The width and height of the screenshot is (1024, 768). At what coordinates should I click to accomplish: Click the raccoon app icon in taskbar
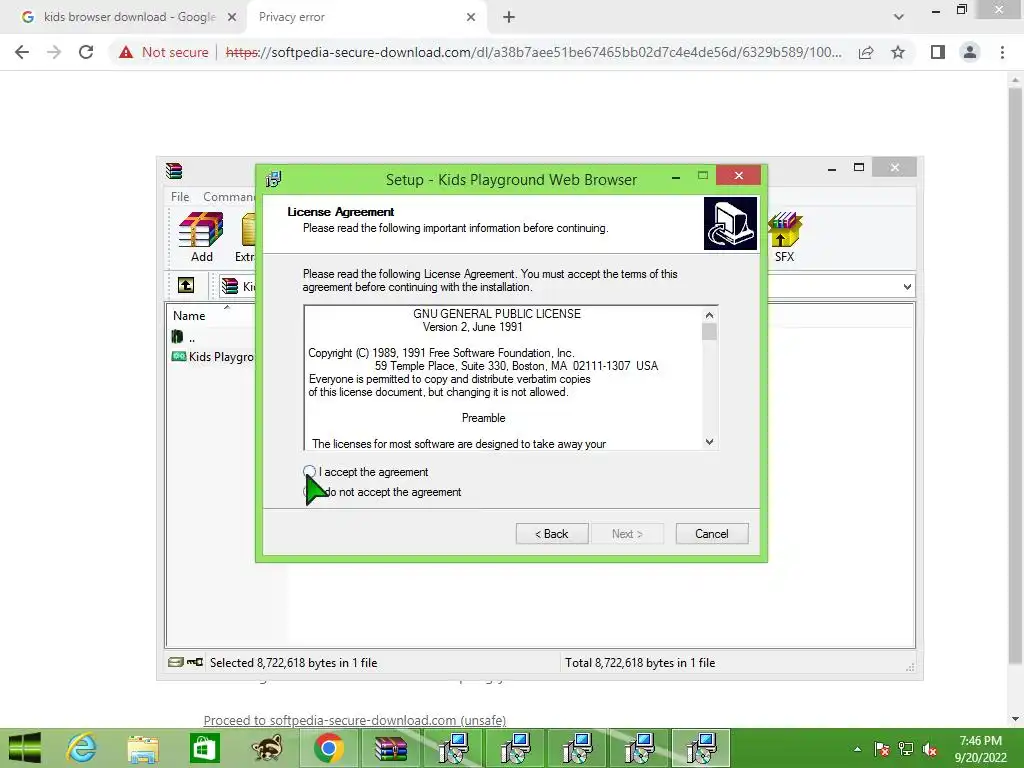[x=266, y=748]
